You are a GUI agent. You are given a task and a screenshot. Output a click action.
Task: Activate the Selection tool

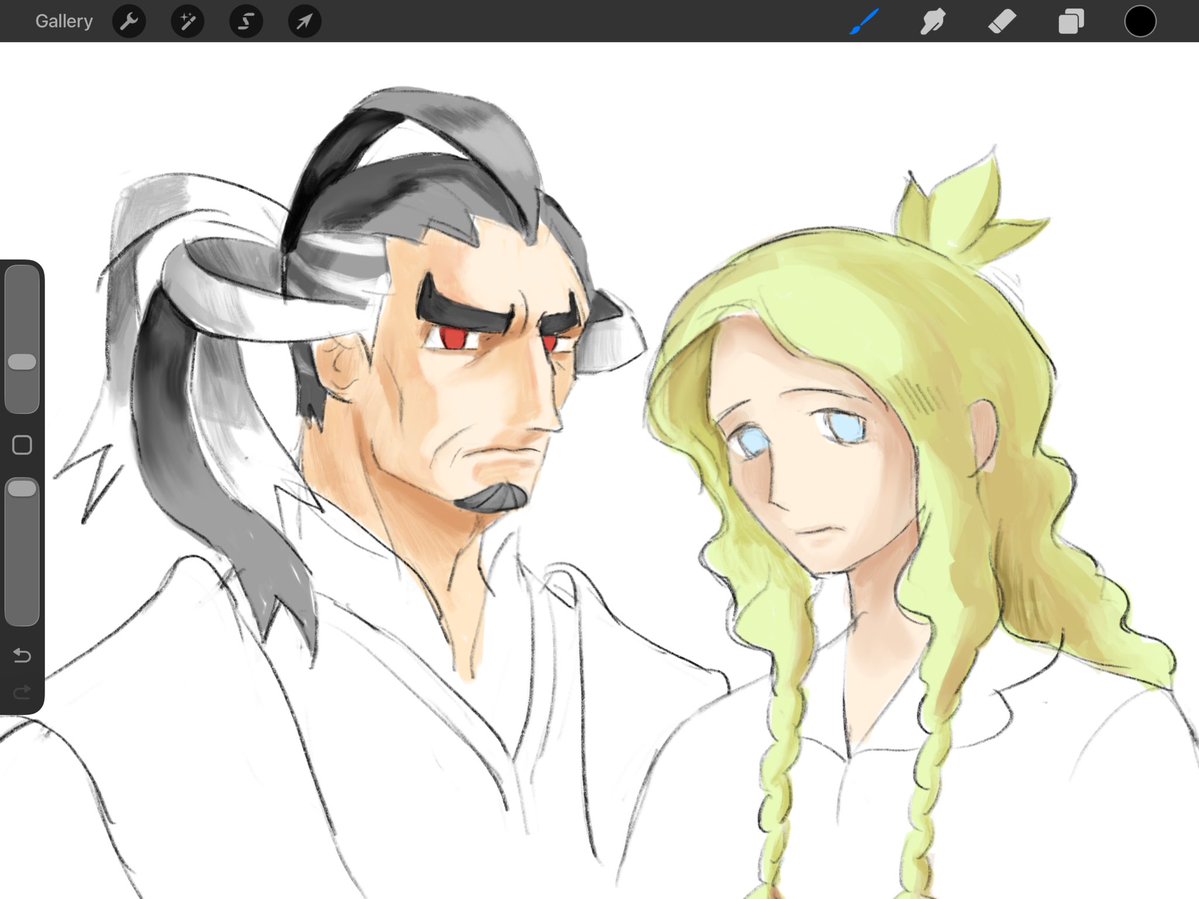(x=246, y=21)
